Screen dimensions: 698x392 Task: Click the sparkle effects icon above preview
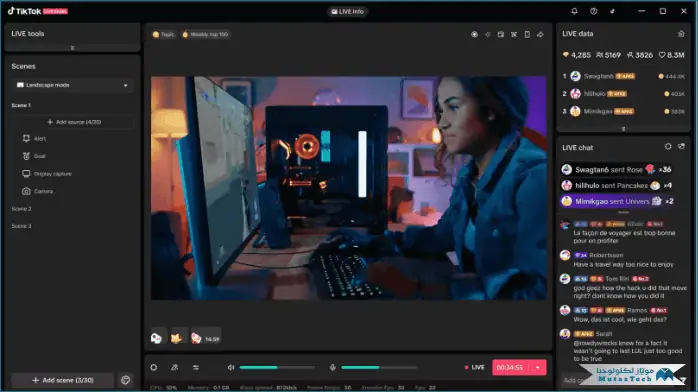pos(488,34)
